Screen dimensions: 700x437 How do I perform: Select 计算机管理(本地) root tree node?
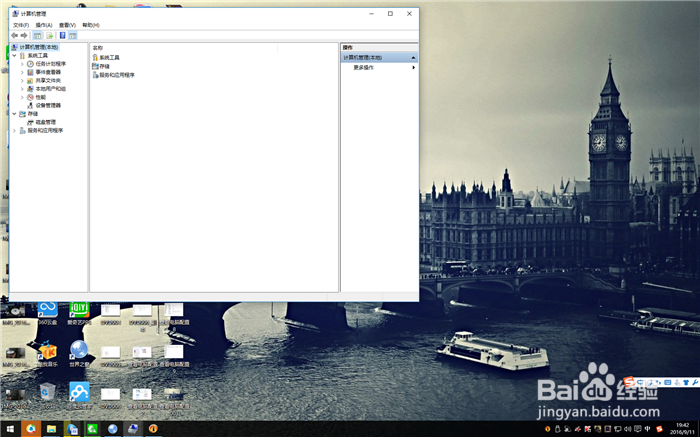35,47
